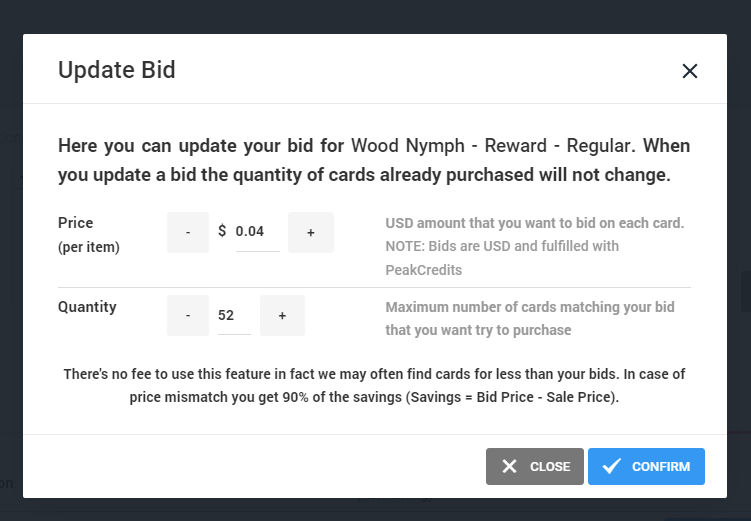Click the "Quantity" field label
This screenshot has height=521, width=751.
(x=87, y=307)
